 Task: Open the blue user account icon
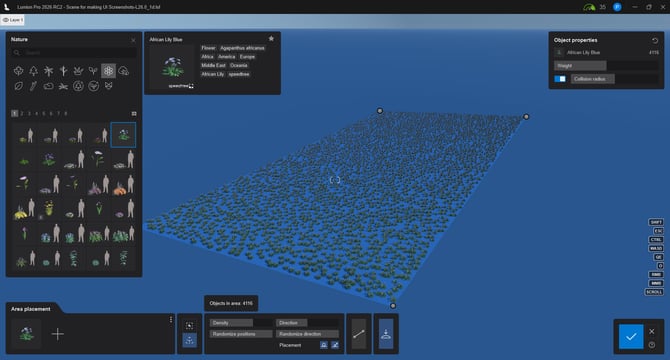coord(617,7)
